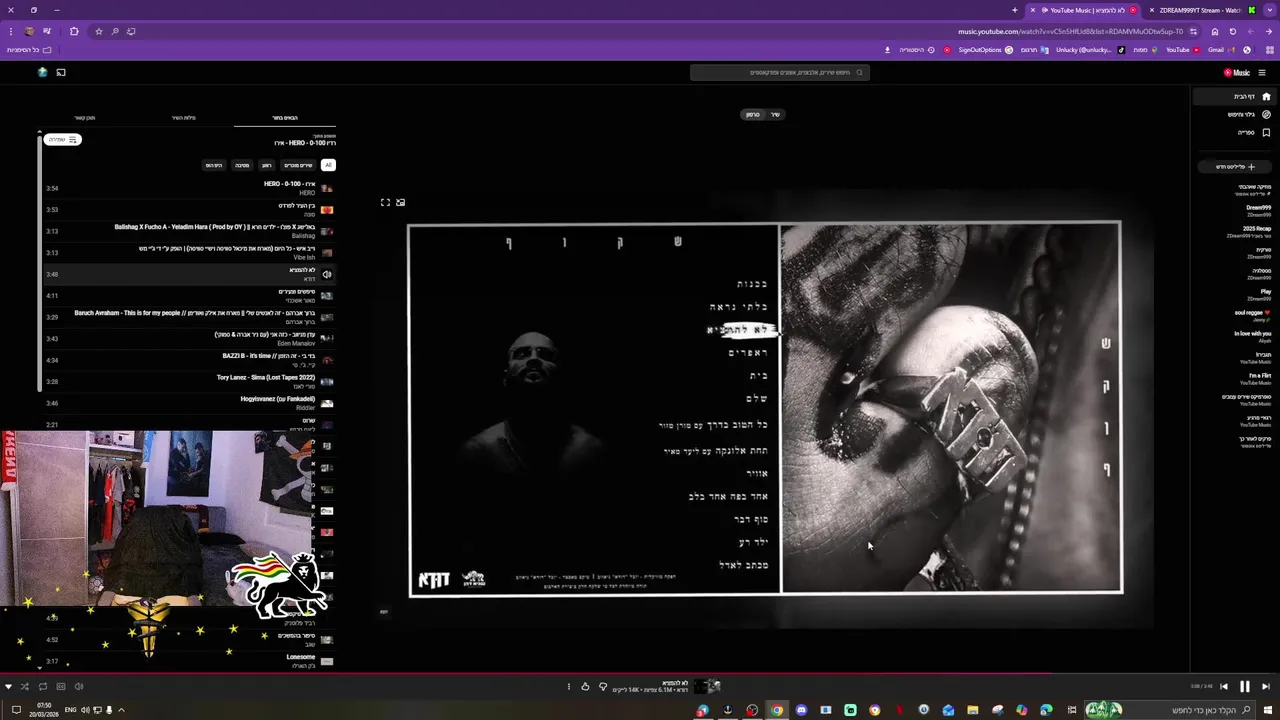
Task: Play the Eden Manalov song in queue
Action: pos(188,339)
